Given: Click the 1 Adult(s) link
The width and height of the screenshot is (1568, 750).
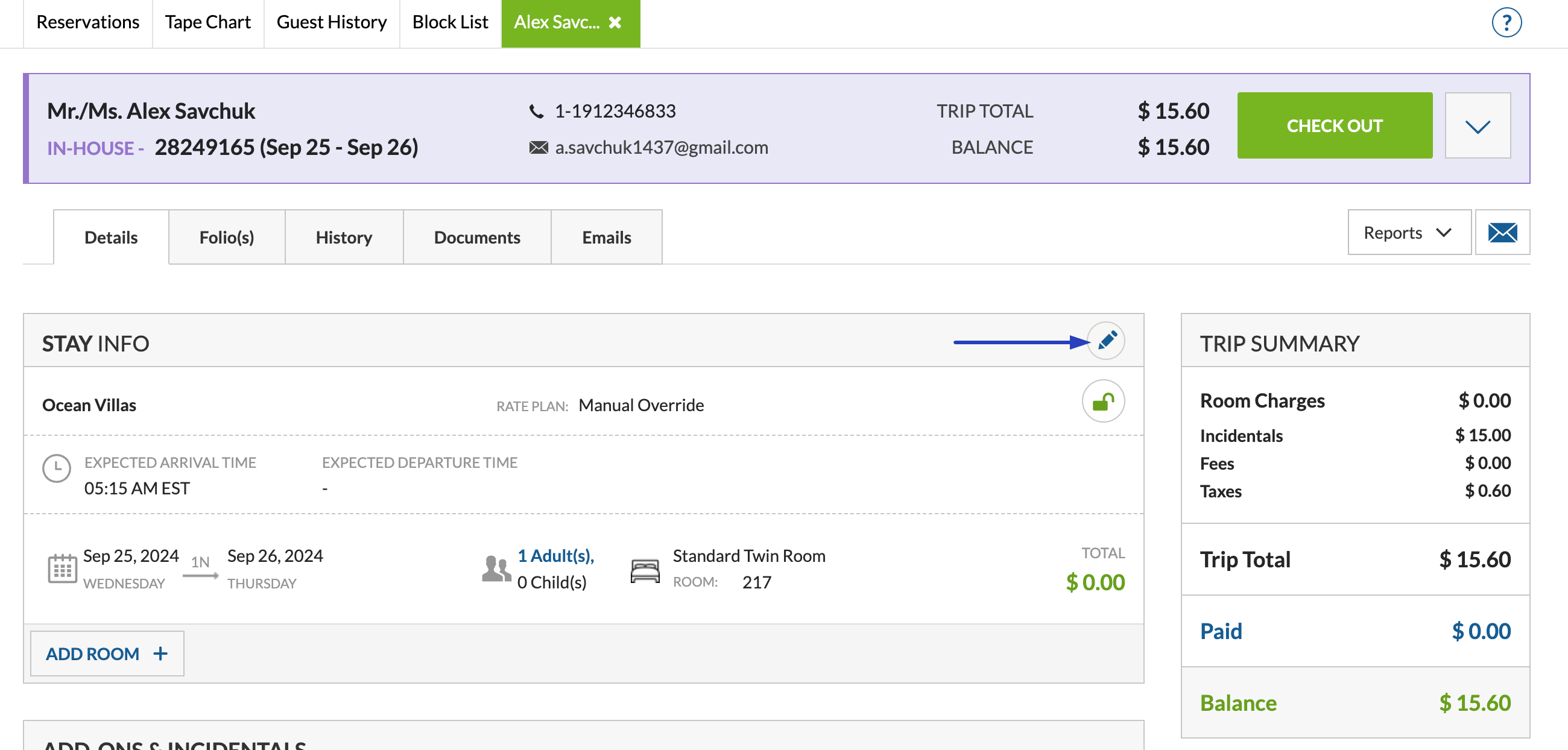Looking at the screenshot, I should [555, 555].
